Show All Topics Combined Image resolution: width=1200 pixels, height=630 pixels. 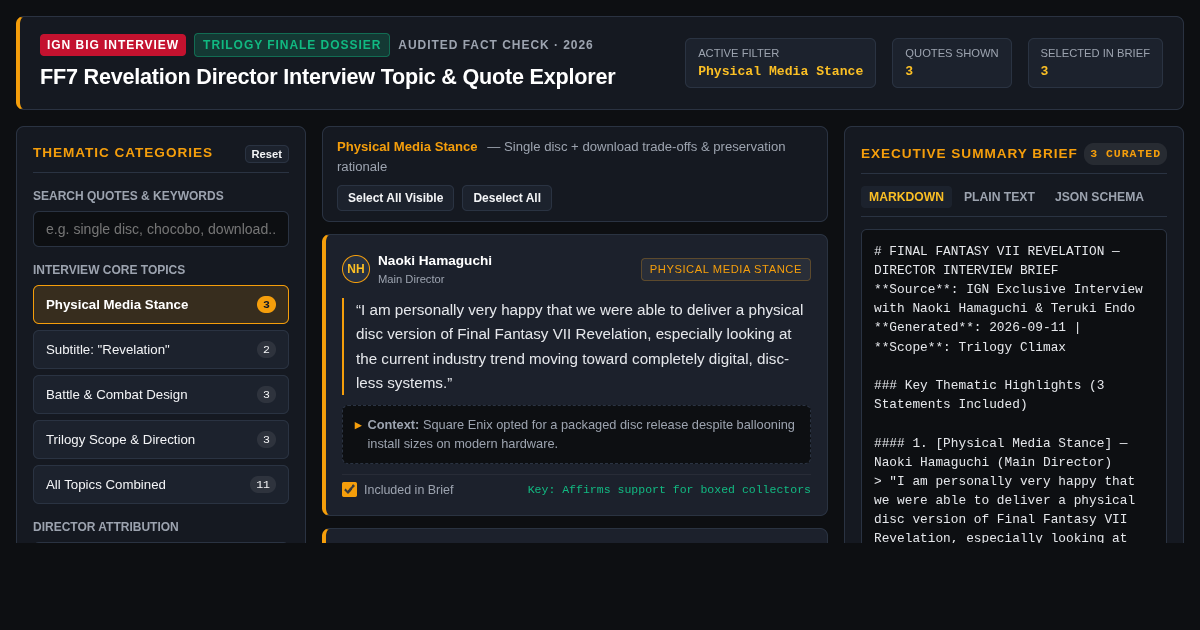pyautogui.click(x=161, y=485)
